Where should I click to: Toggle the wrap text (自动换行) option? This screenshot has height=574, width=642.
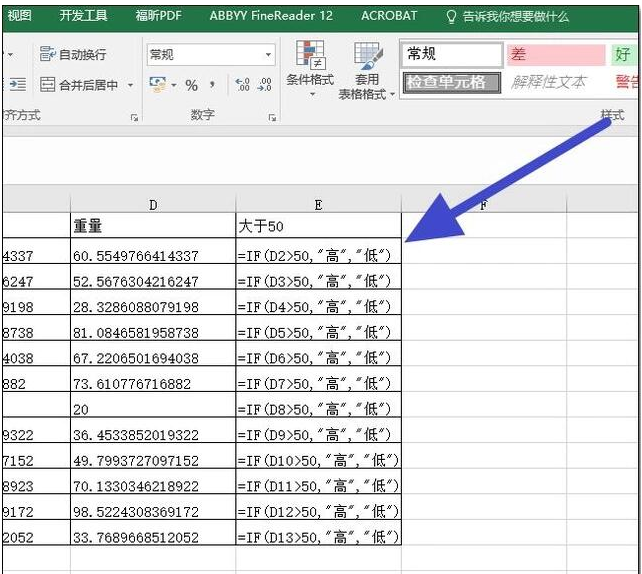pyautogui.click(x=73, y=54)
